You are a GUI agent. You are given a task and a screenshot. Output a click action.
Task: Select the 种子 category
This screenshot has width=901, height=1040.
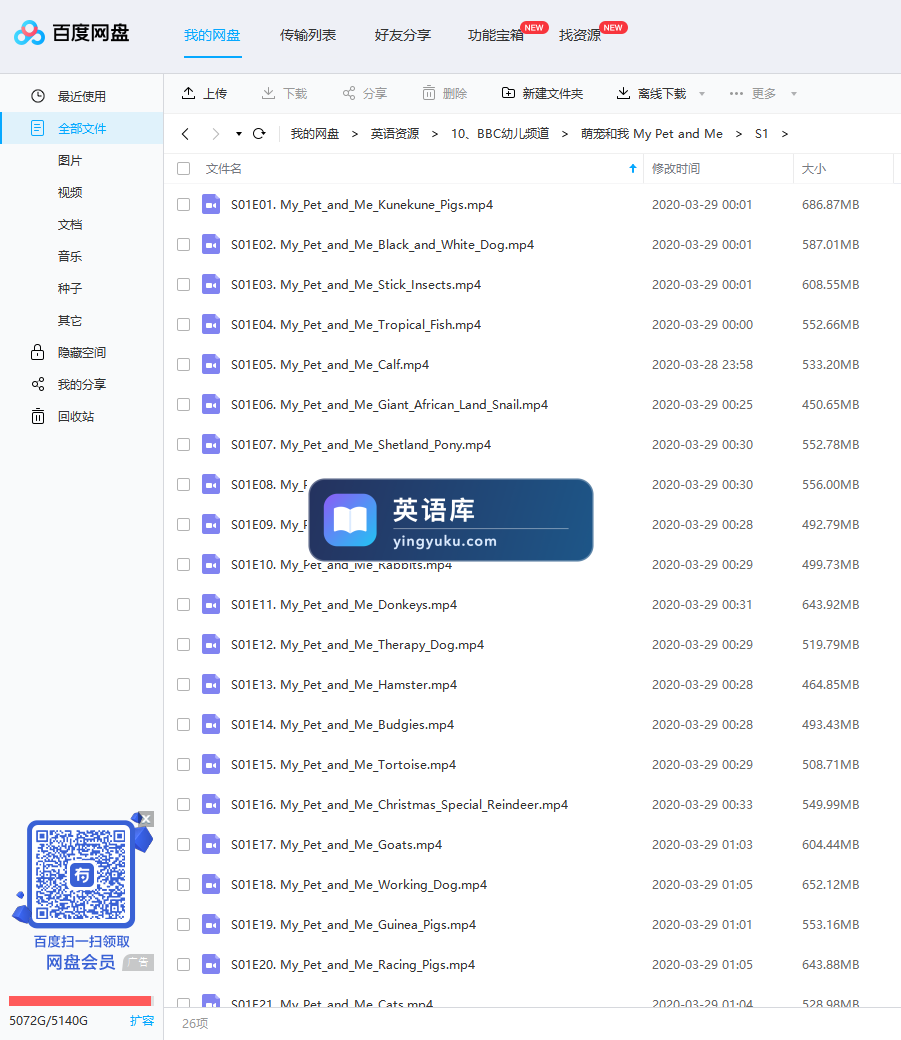pyautogui.click(x=70, y=289)
